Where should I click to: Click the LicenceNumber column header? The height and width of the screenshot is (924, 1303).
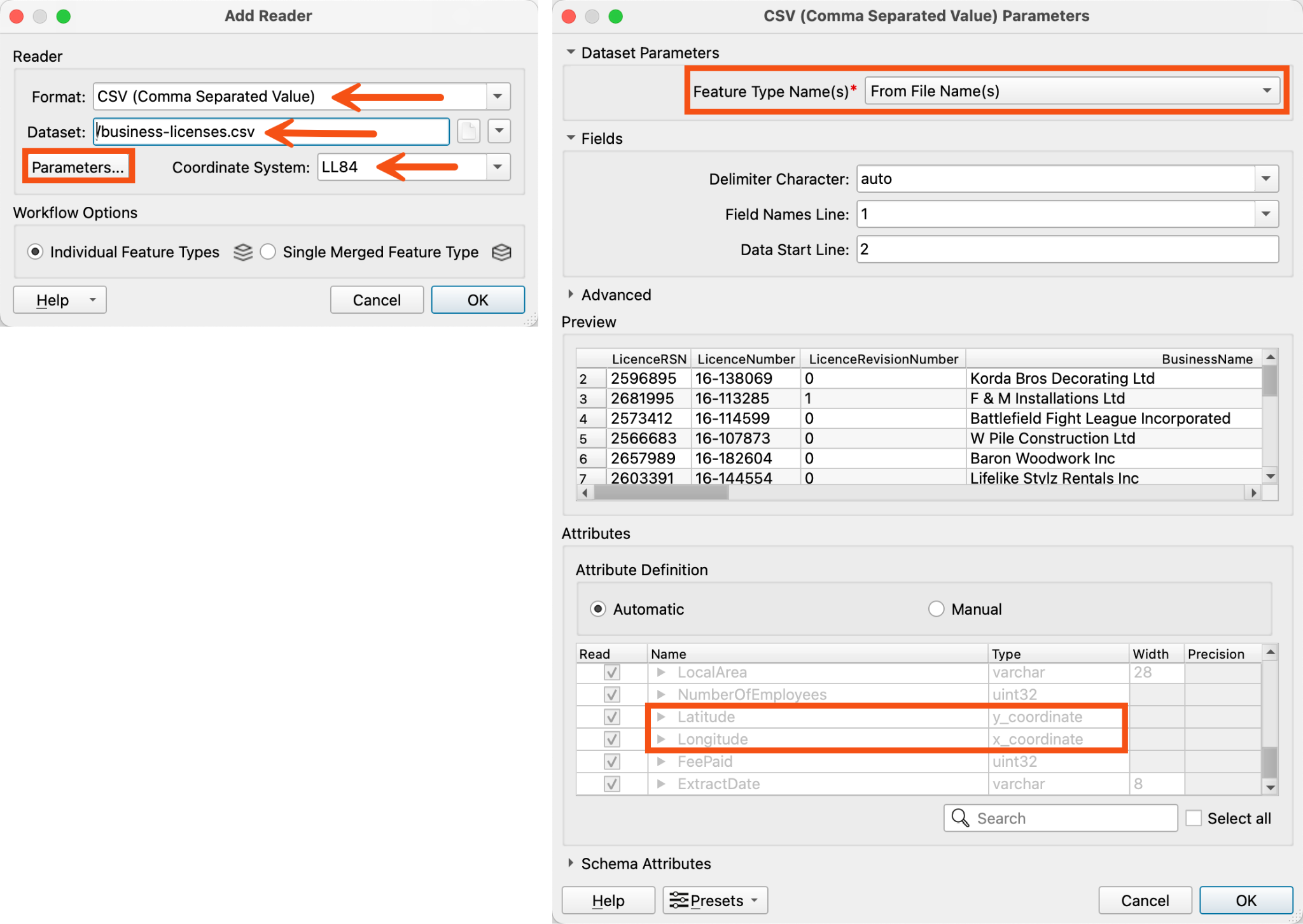point(746,359)
